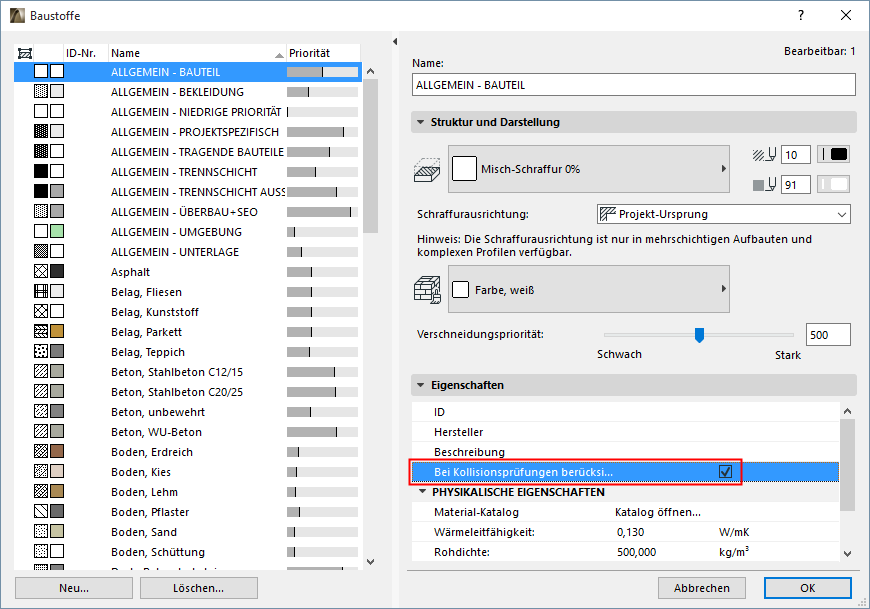This screenshot has width=870, height=609.
Task: Select the Beton, WU-Beton row
Action: click(x=188, y=432)
